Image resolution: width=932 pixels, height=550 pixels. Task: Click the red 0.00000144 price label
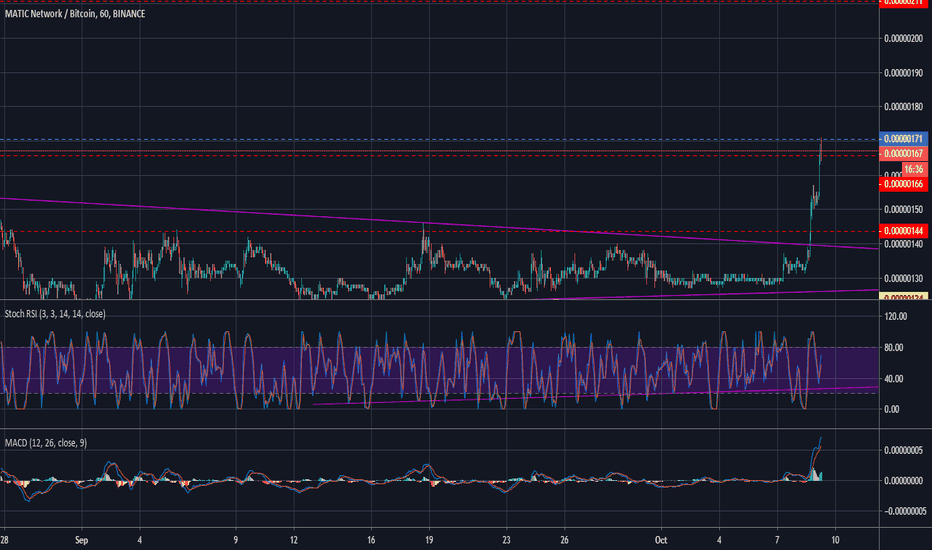point(903,231)
